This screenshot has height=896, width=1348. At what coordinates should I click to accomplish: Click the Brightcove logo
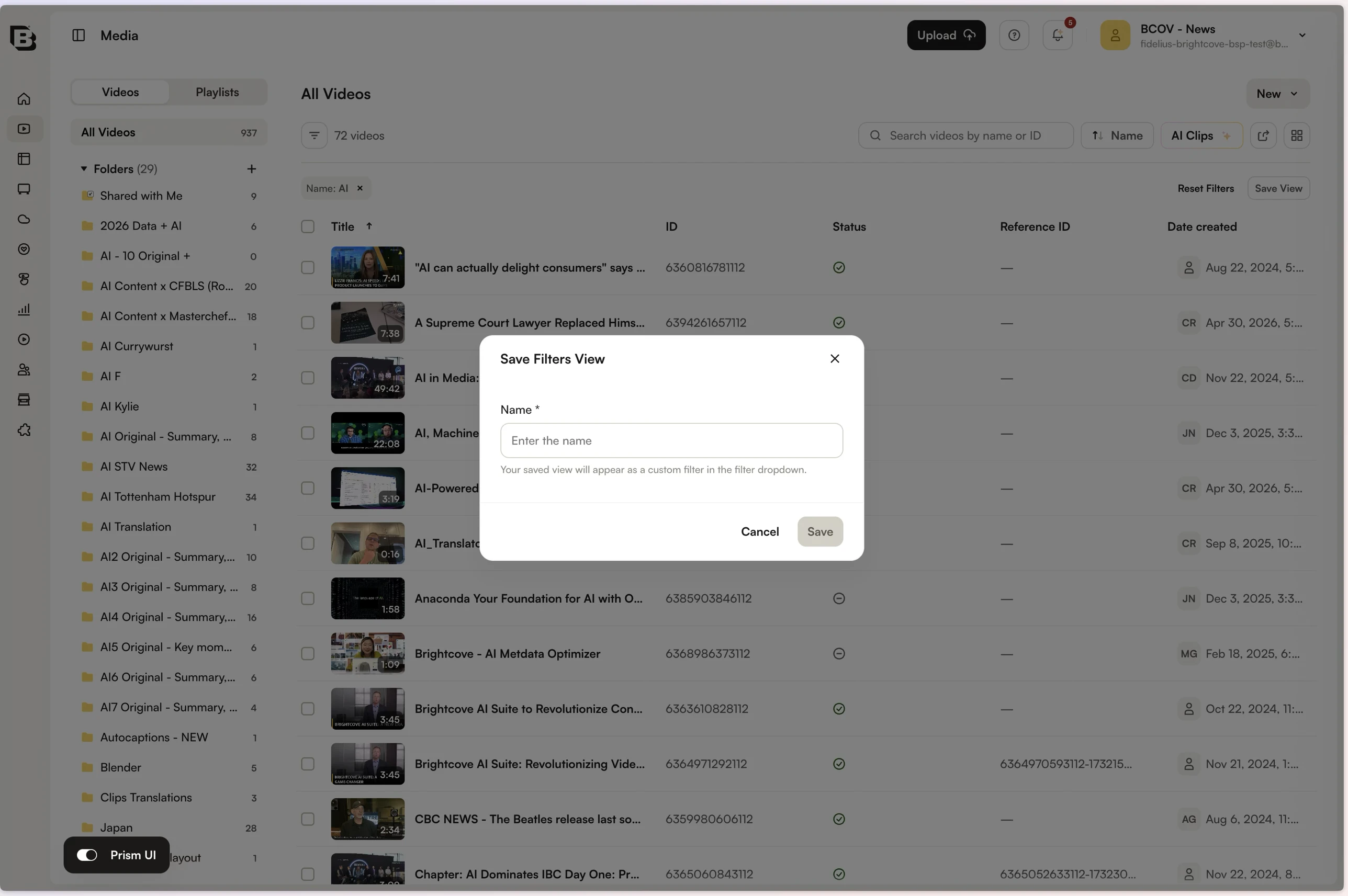click(x=23, y=38)
